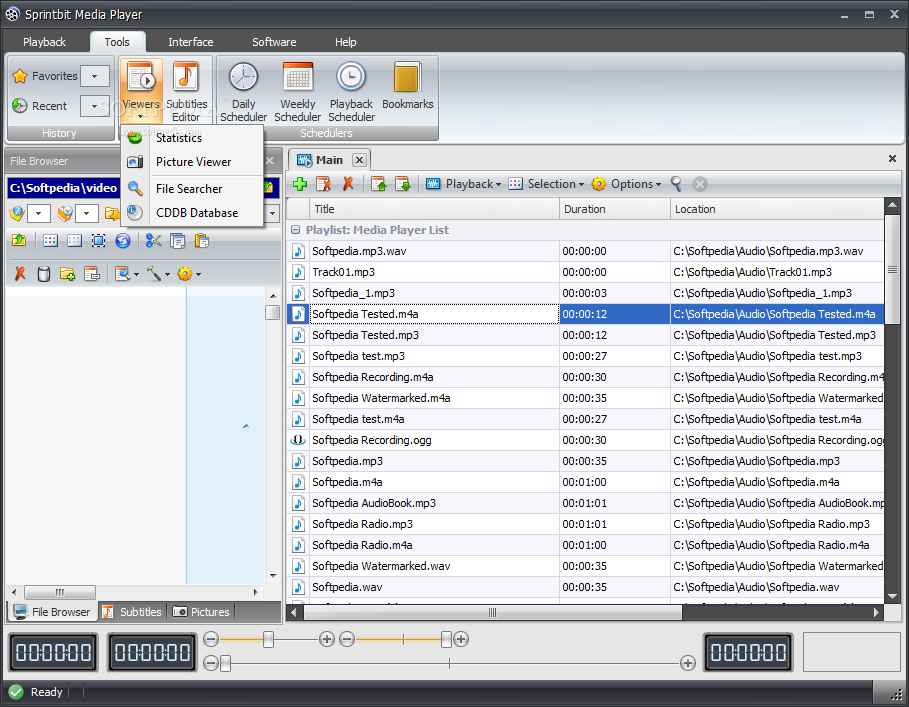This screenshot has width=909, height=707.
Task: Click the seek bar position handle
Action: click(226, 663)
